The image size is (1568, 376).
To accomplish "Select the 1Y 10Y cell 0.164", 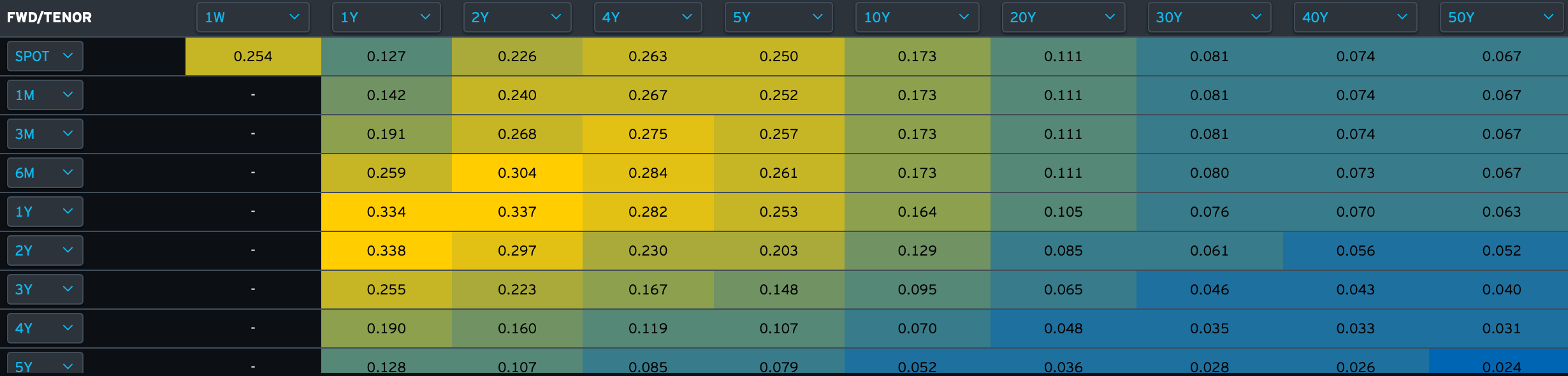I will tap(917, 212).
